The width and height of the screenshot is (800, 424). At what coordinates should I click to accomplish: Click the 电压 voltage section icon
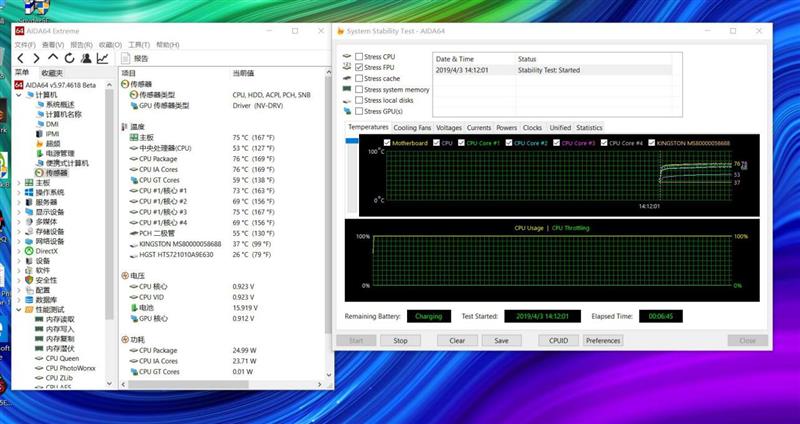click(125, 276)
